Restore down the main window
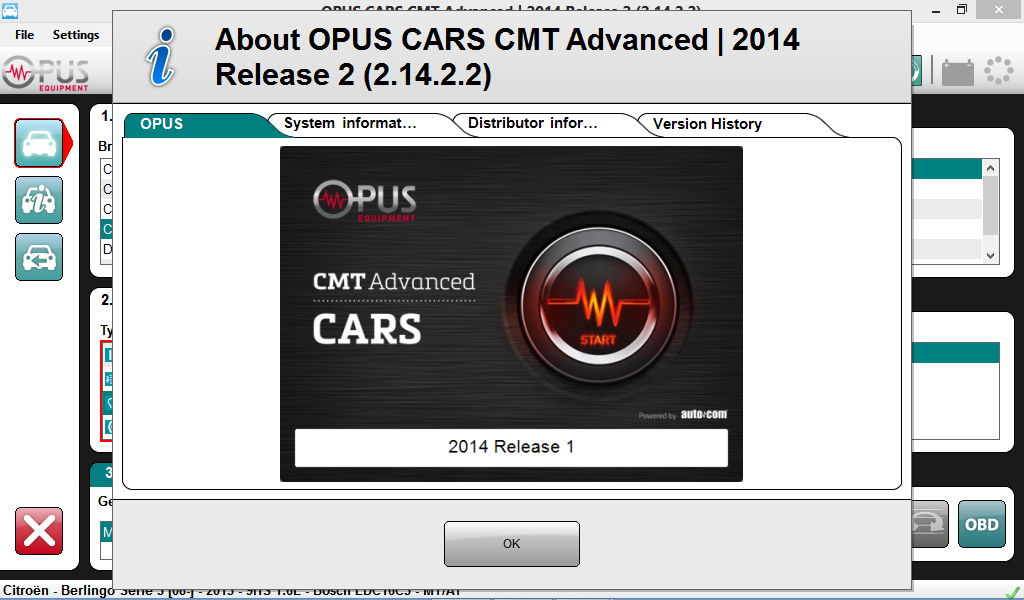 961,10
